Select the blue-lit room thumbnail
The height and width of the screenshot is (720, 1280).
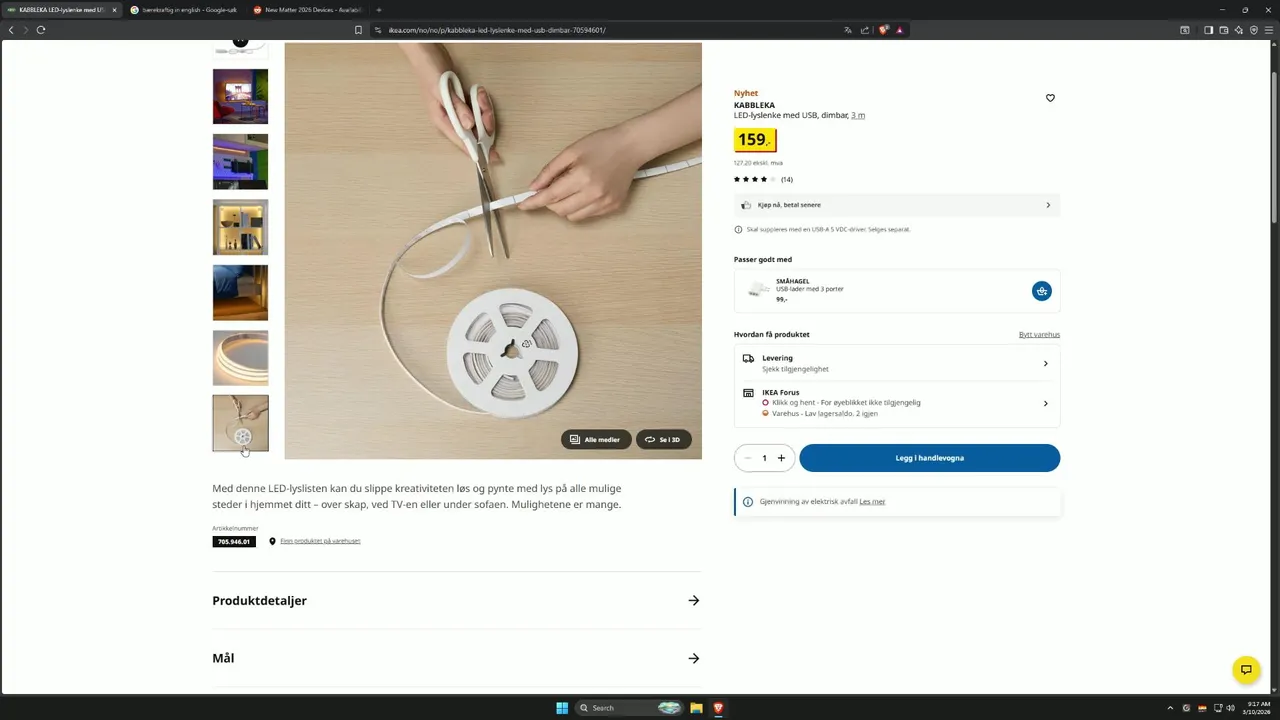240,162
